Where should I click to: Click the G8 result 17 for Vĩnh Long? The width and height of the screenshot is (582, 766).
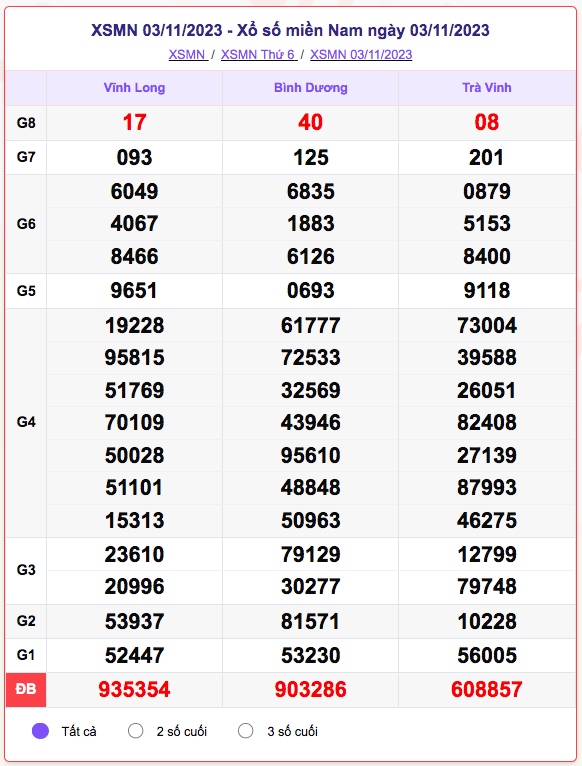[x=134, y=123]
